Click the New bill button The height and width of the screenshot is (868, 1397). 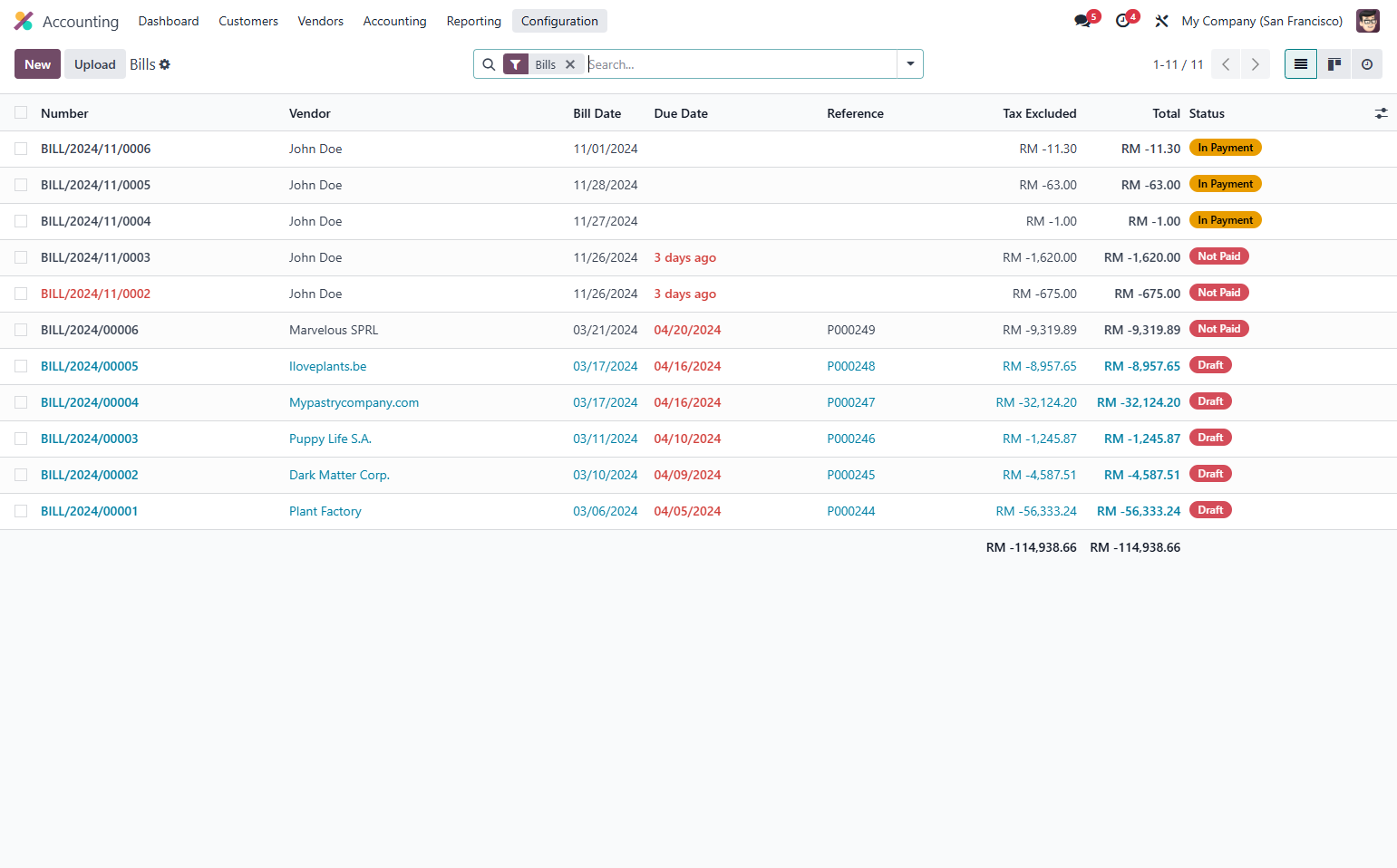[x=37, y=64]
